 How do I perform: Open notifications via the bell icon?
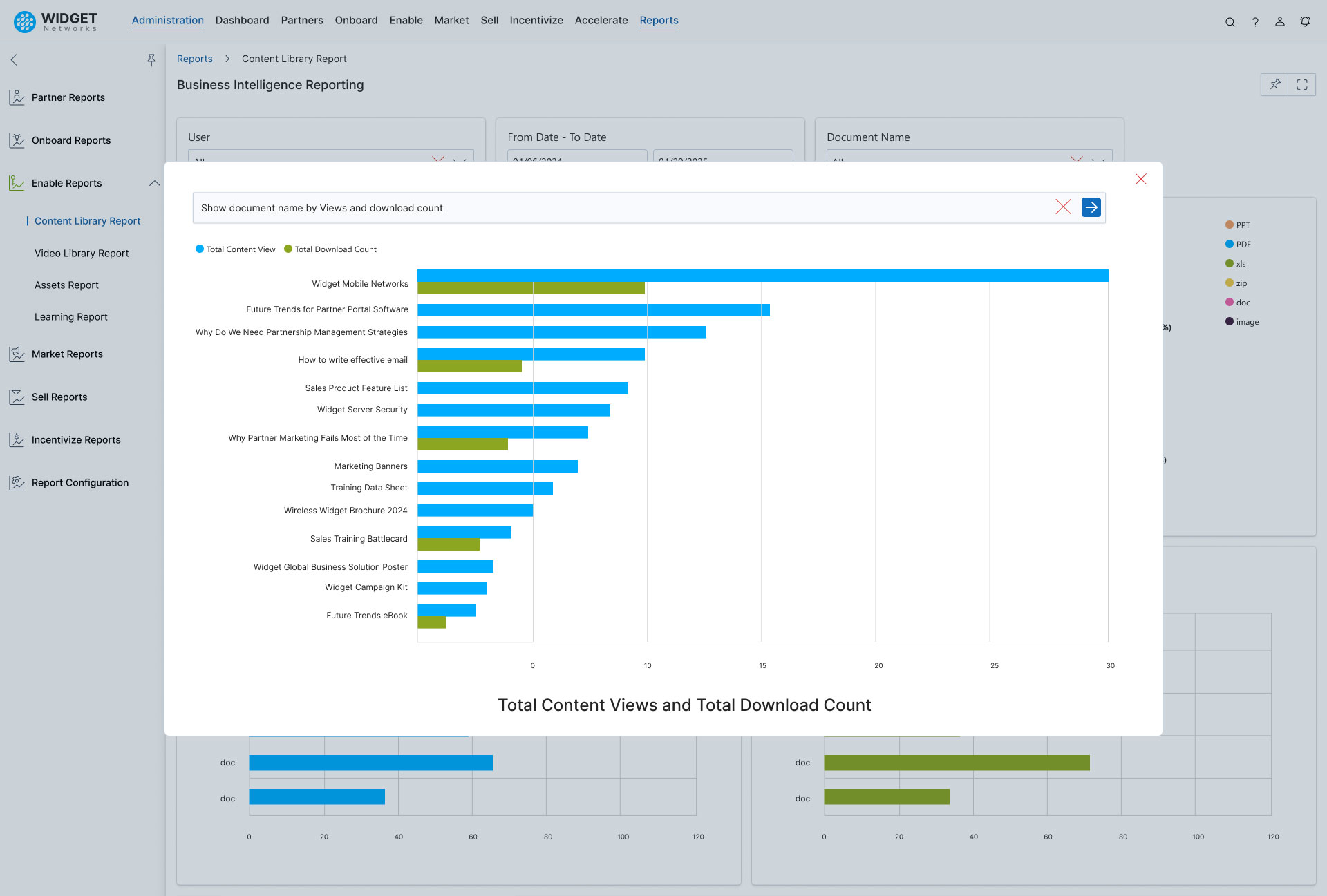[1305, 21]
